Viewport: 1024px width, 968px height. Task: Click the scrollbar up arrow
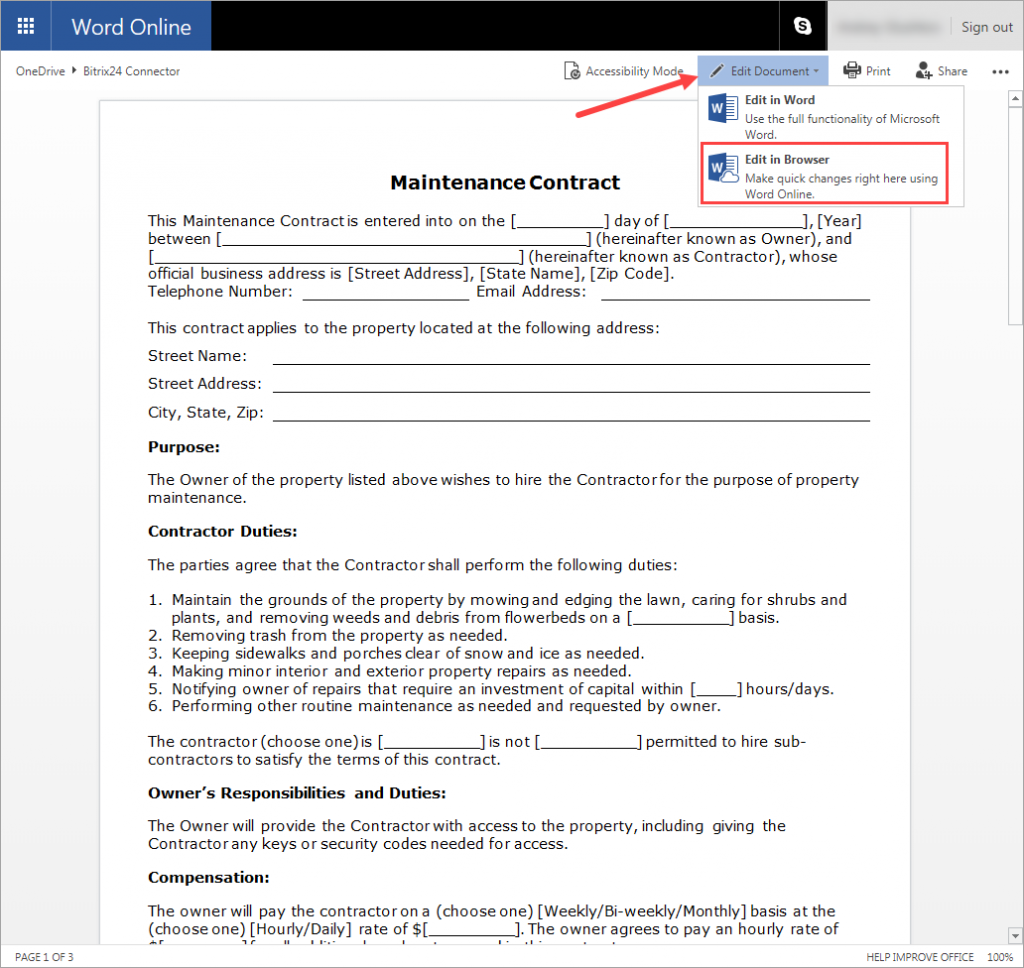point(1015,99)
